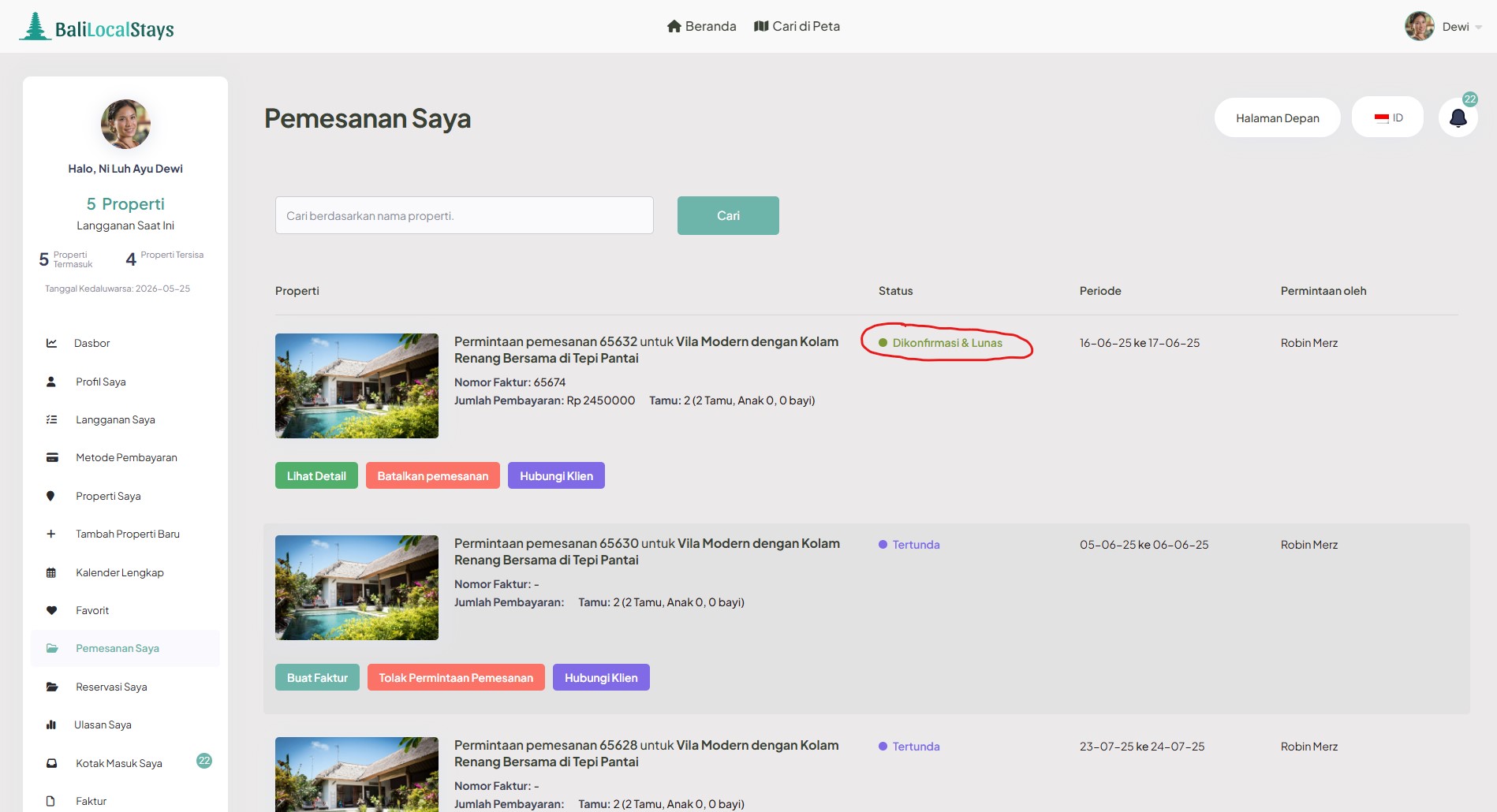Screen dimensions: 1497x812
Task: Click booking 65628 title text
Action: pos(646,753)
